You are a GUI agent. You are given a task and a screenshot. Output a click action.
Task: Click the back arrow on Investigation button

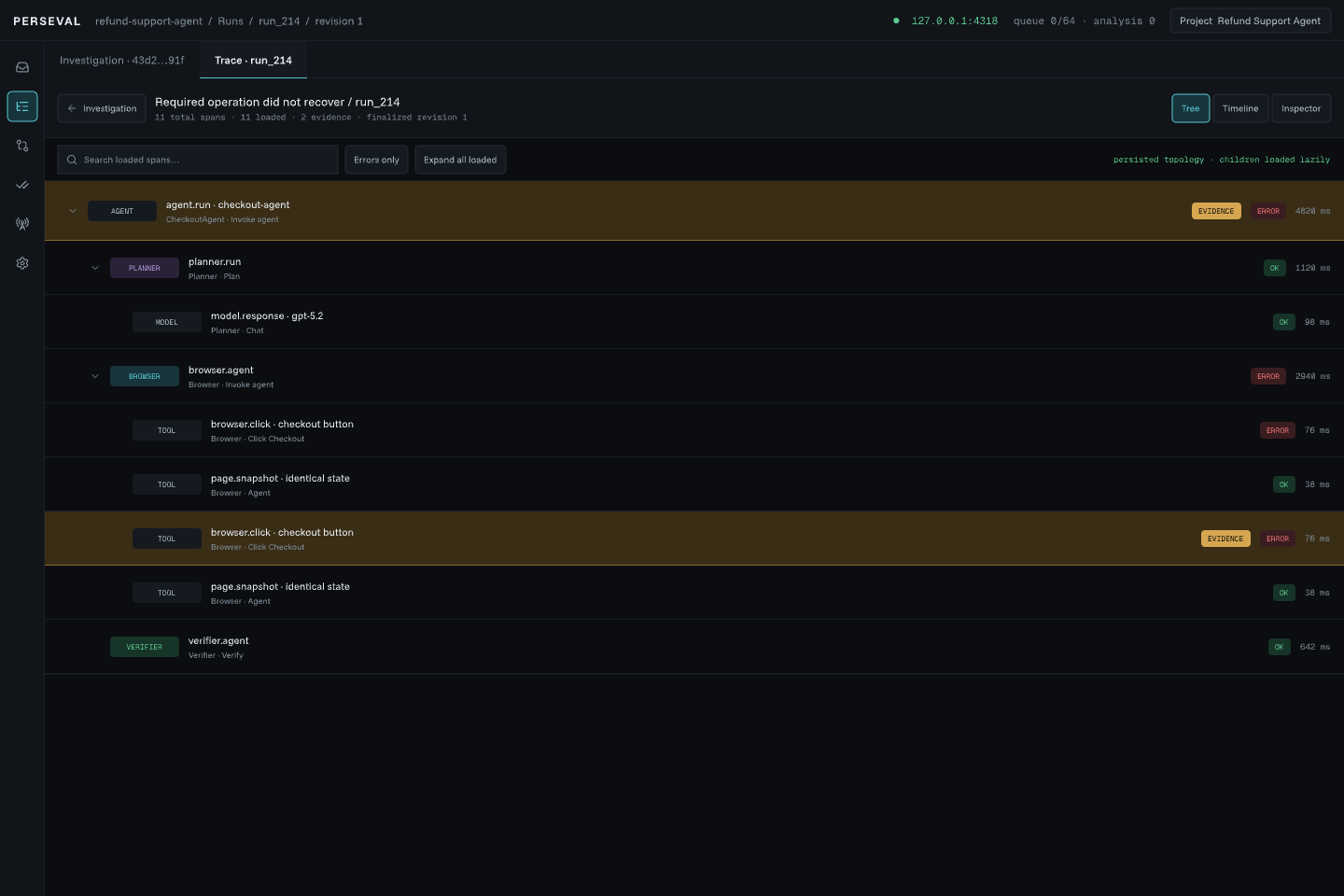pos(72,108)
